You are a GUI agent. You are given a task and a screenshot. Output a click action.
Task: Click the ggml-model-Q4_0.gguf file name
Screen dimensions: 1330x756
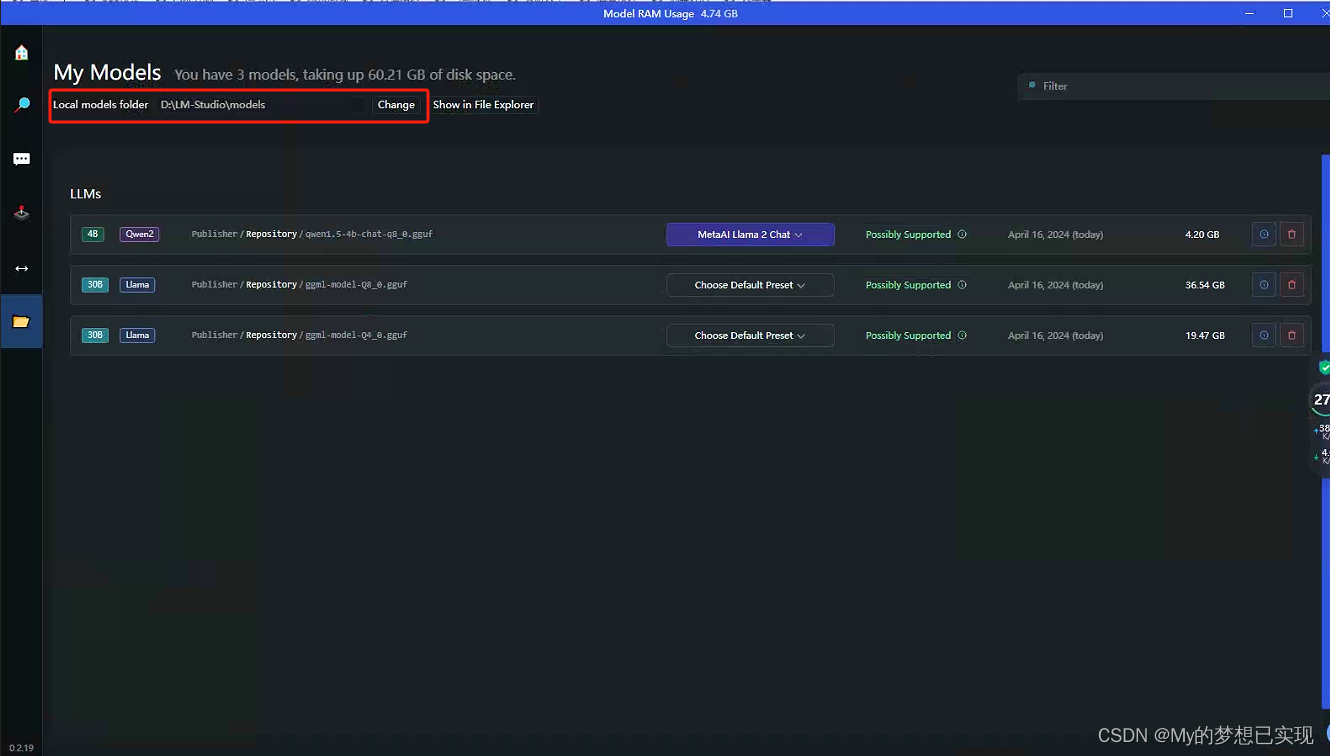pyautogui.click(x=356, y=335)
